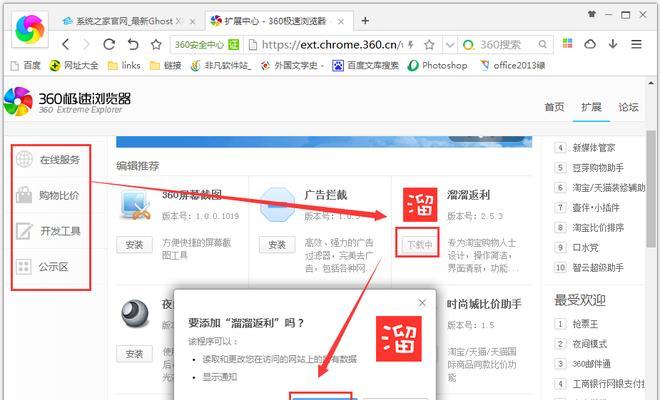Bookmark the page with the address bar star
This screenshot has height=400, width=660.
coord(429,45)
